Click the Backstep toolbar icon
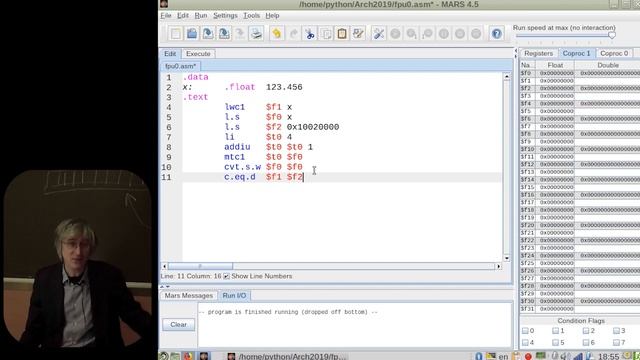The height and width of the screenshot is (360, 640). click(x=427, y=33)
